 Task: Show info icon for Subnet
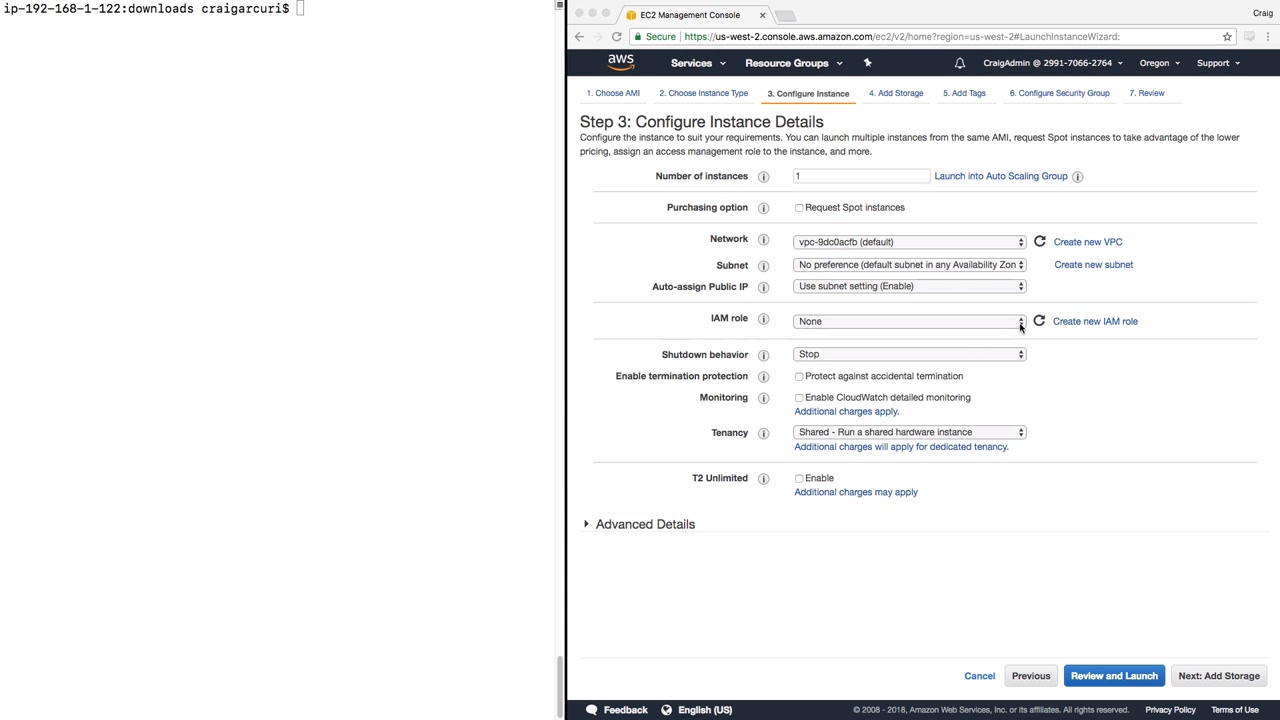(x=763, y=266)
